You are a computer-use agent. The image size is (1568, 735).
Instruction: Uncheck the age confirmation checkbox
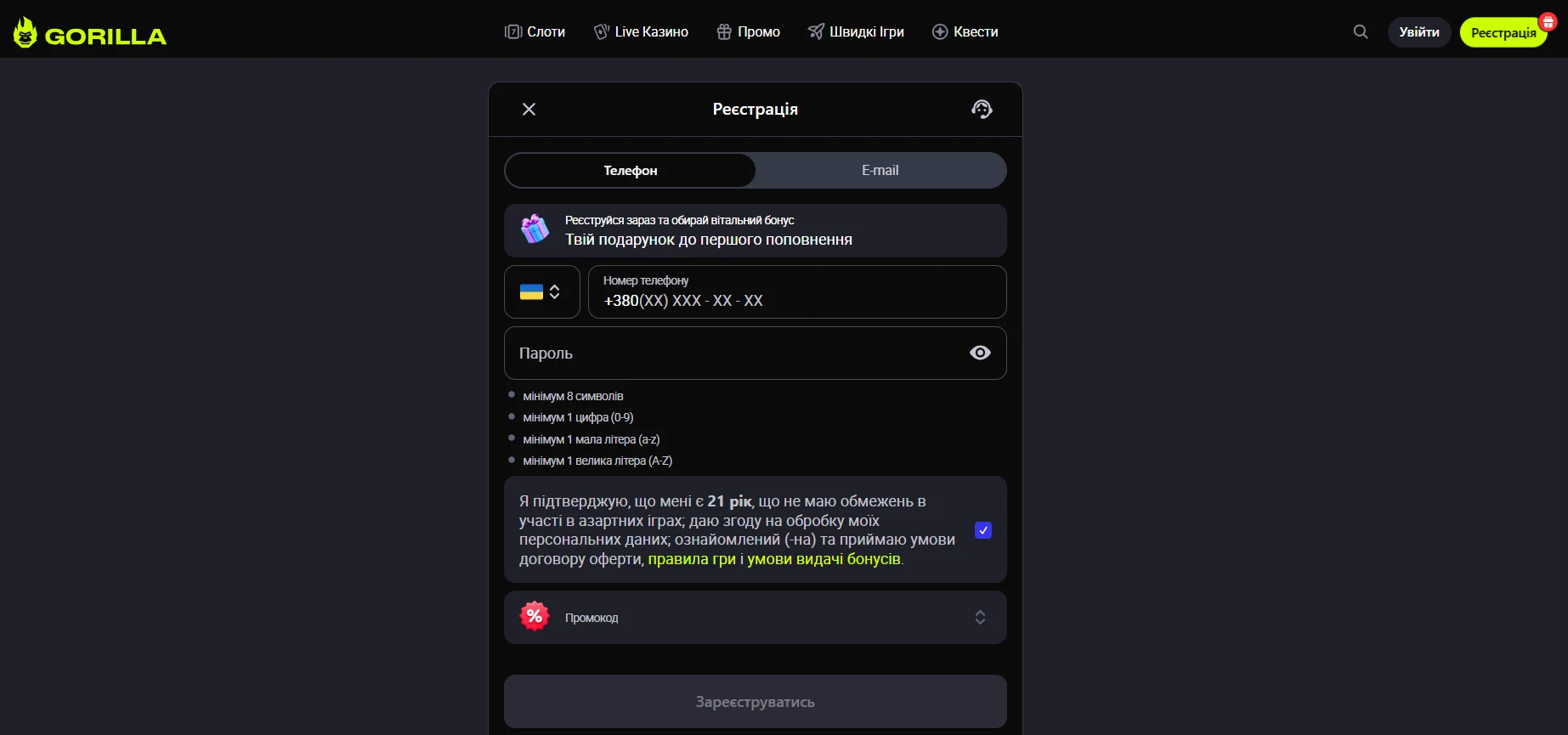point(983,530)
